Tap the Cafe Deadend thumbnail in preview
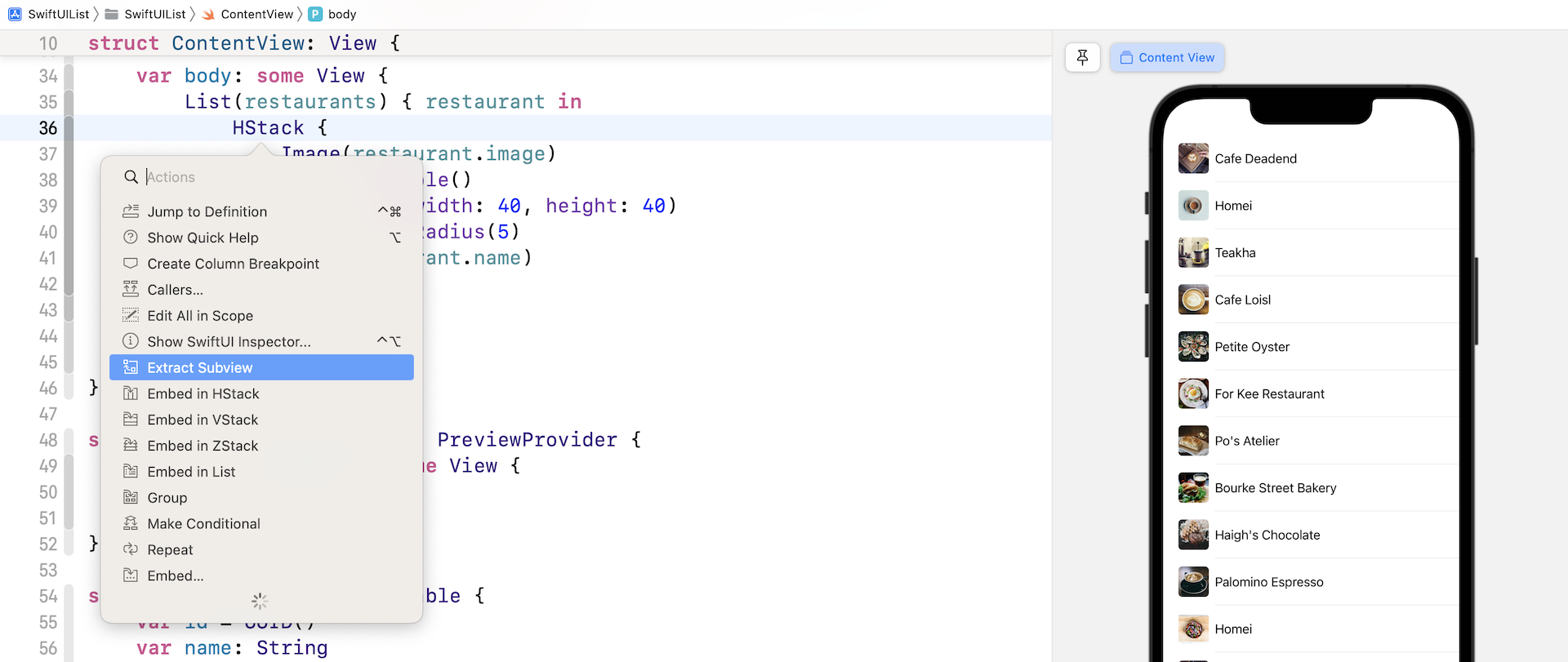 (1193, 158)
